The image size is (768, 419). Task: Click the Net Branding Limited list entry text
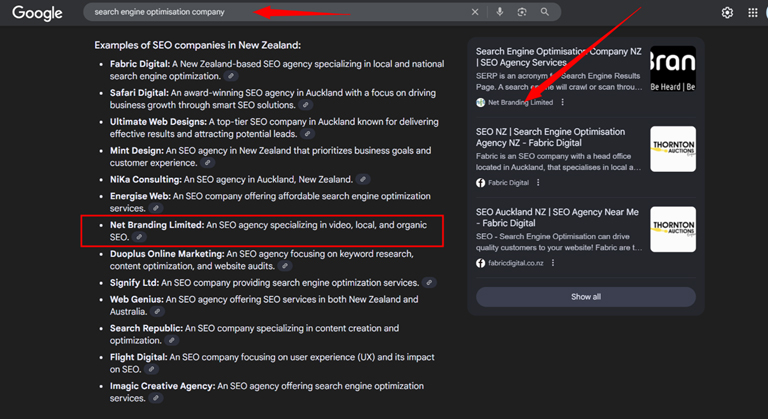coord(268,231)
